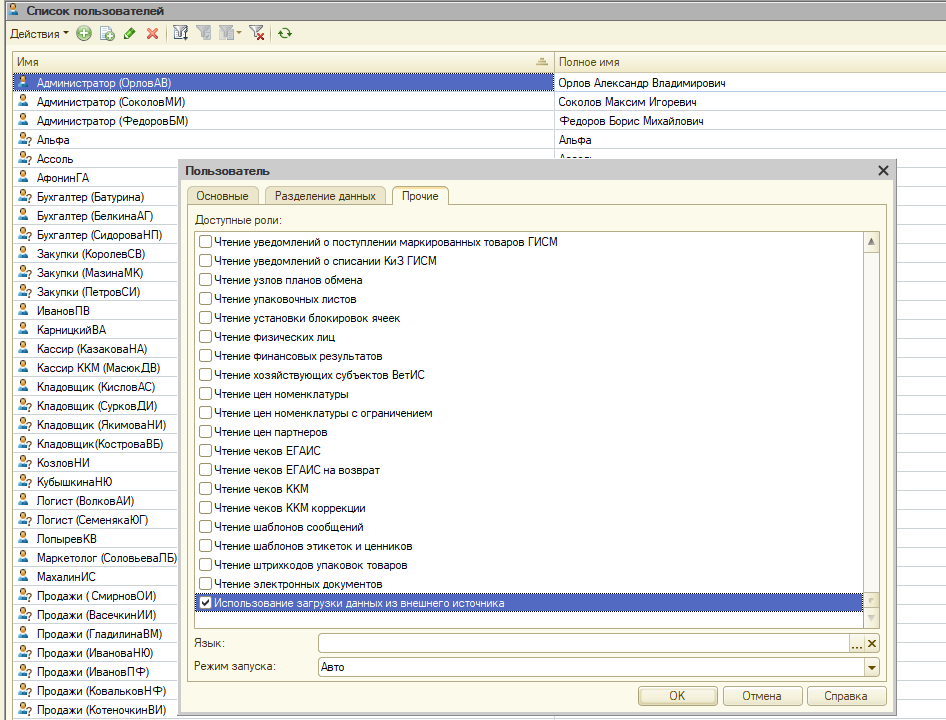The image size is (946, 720).
Task: Click roles list scrollbar down arrow
Action: coord(871,618)
